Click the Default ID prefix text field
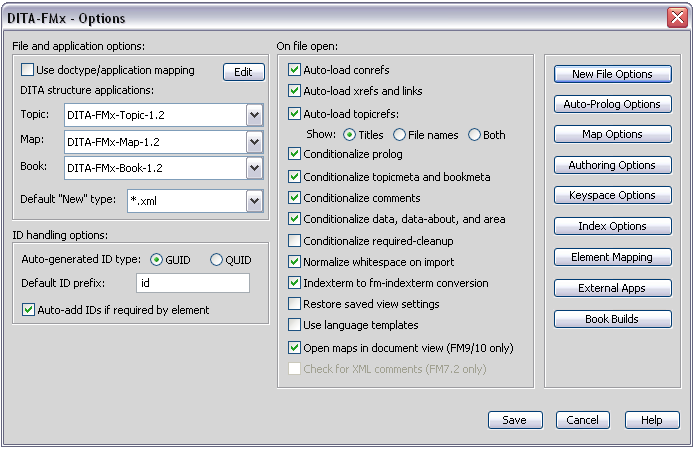694x449 pixels. point(192,284)
